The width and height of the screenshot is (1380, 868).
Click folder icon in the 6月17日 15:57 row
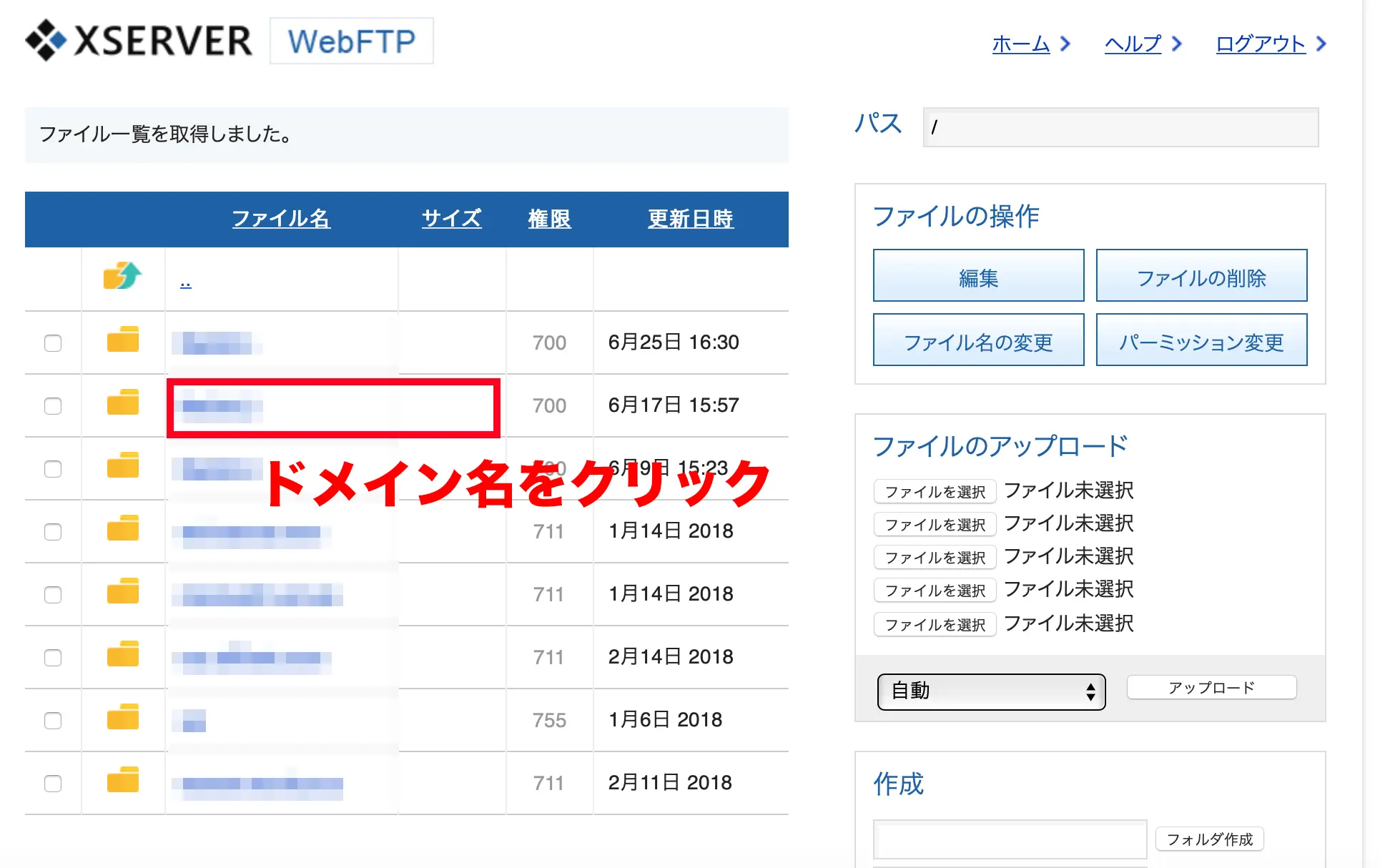point(122,403)
